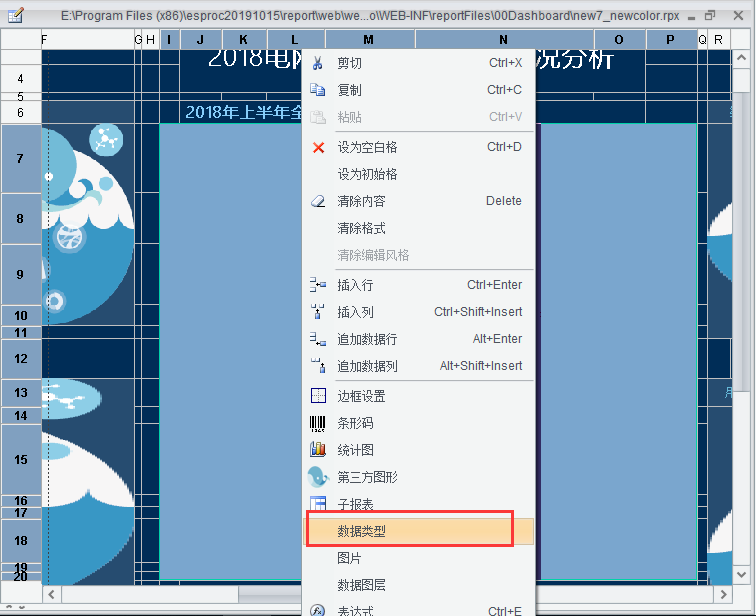
Task: Click the scissors icon for 剪切
Action: [x=318, y=63]
